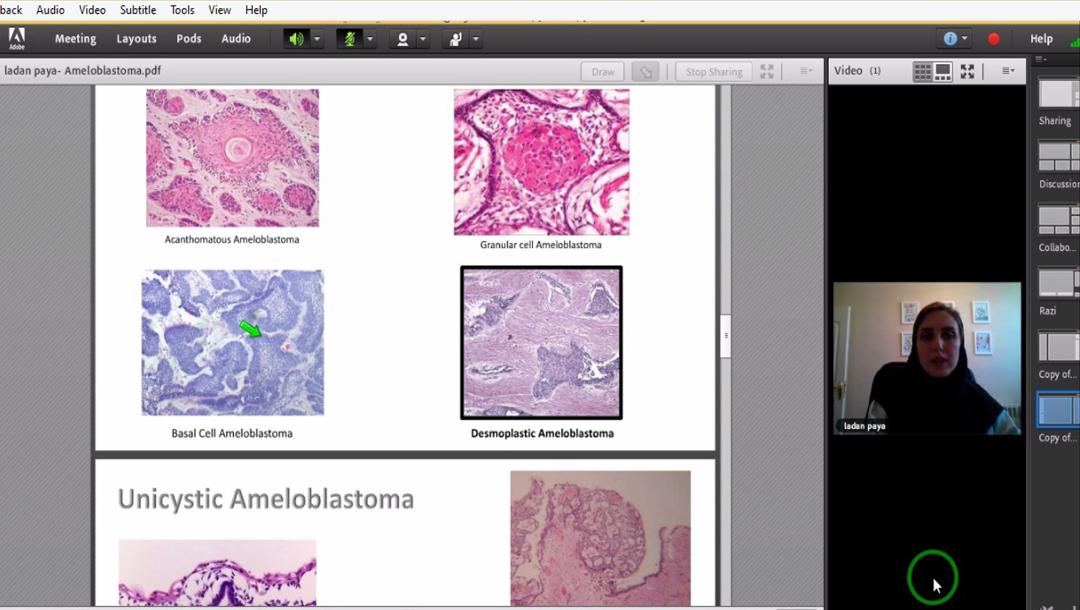Open the speaker options dropdown arrow
Image resolution: width=1080 pixels, height=610 pixels.
317,39
